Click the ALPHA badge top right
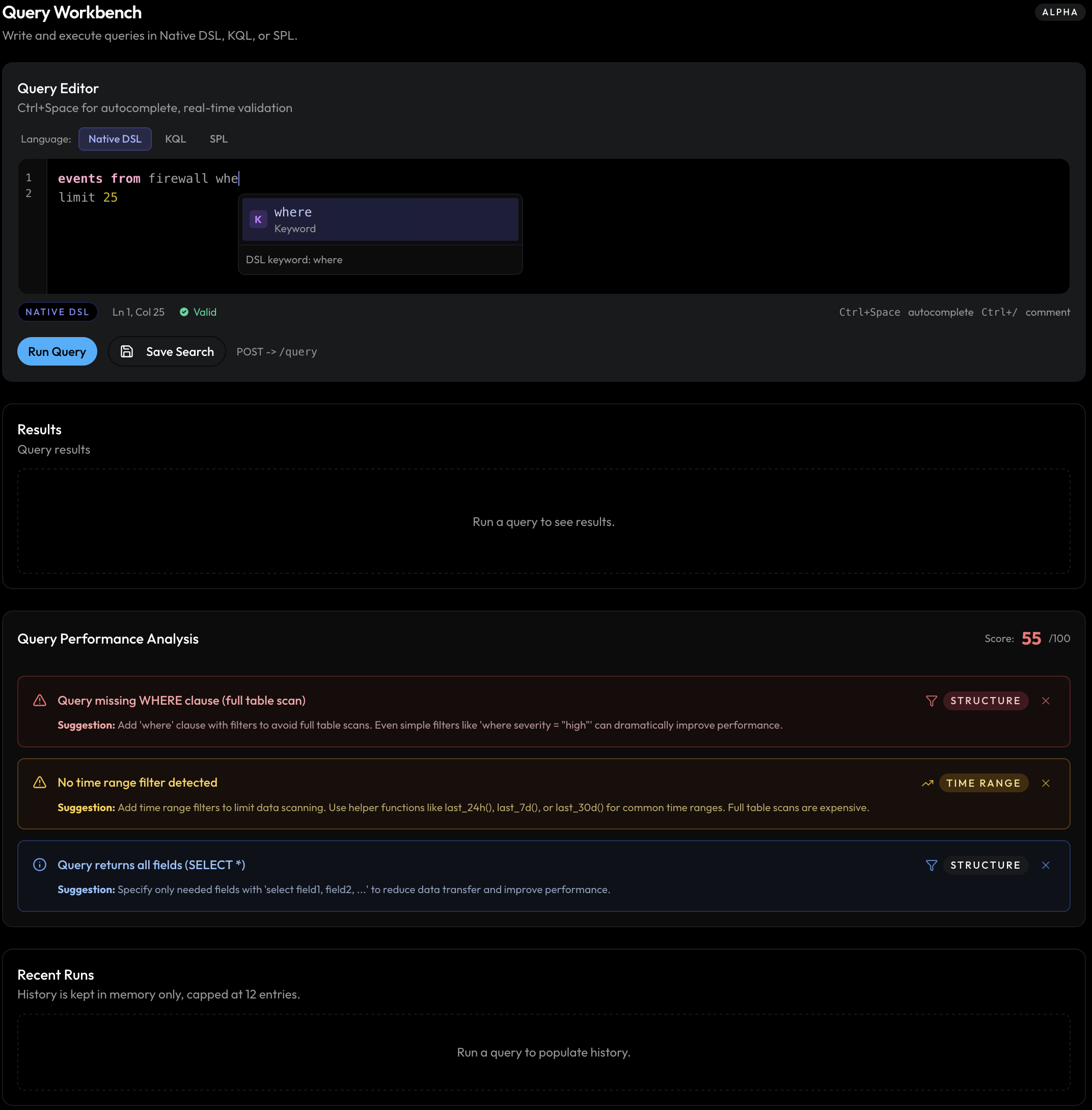The height and width of the screenshot is (1110, 1092). pos(1059,12)
